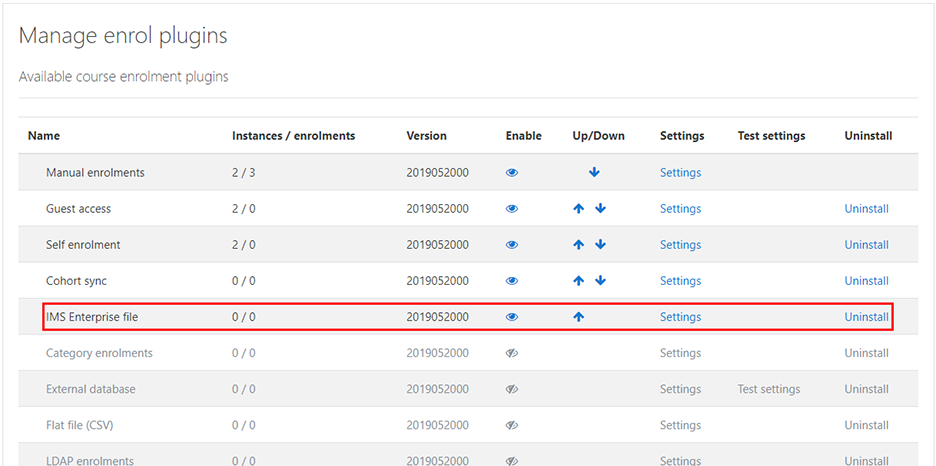The image size is (936, 466).
Task: Move Self enrolment up with arrow
Action: pos(578,245)
